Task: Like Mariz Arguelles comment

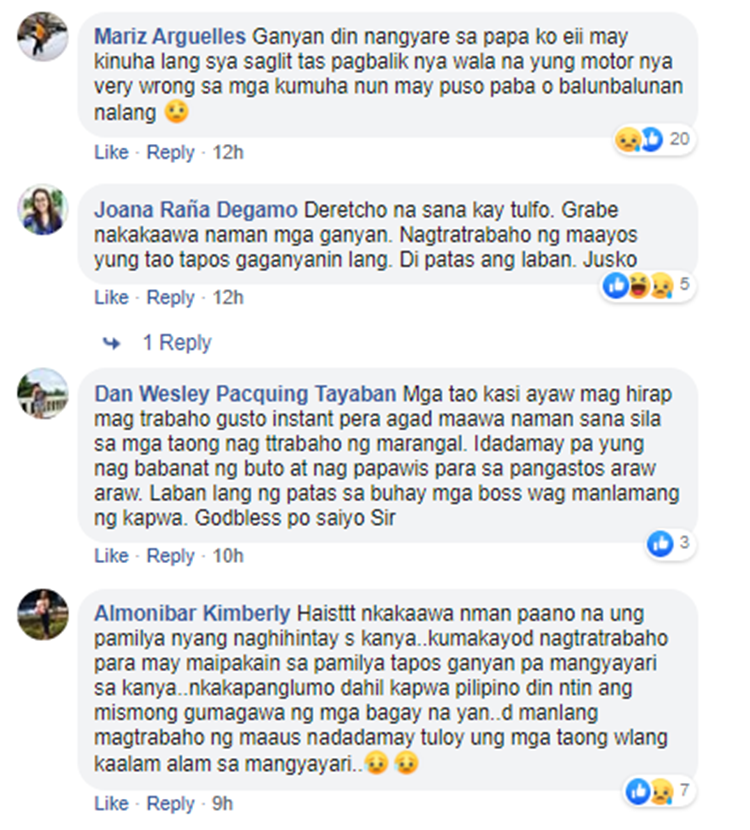Action: point(111,152)
